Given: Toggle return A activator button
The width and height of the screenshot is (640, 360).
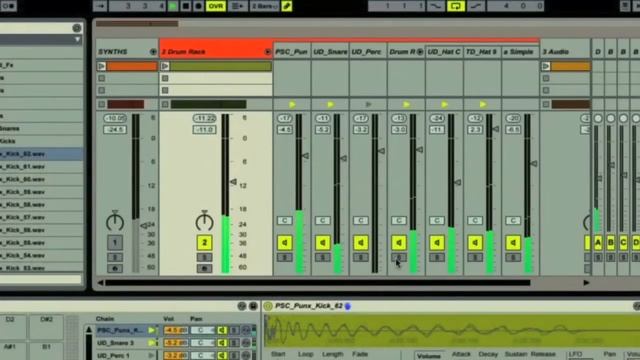Looking at the screenshot, I should click(598, 242).
